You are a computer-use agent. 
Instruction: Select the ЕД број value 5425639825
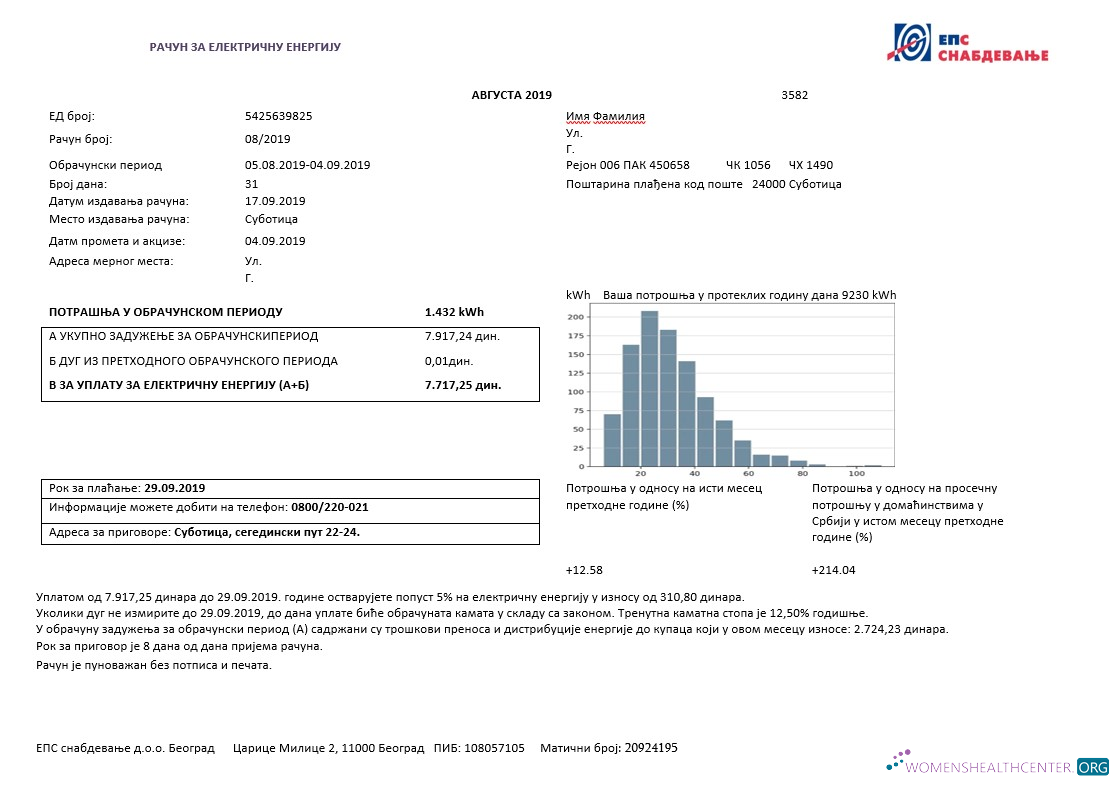pos(278,116)
